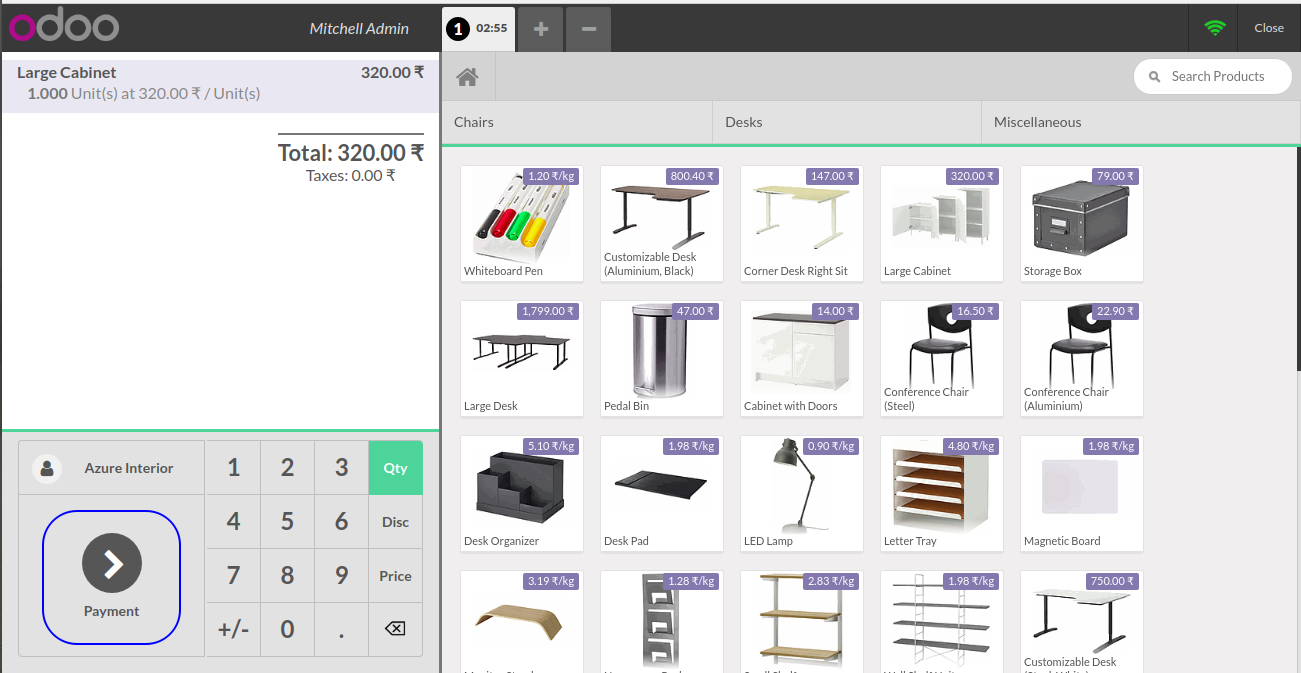Add Large Cabinet product tile

tap(941, 223)
